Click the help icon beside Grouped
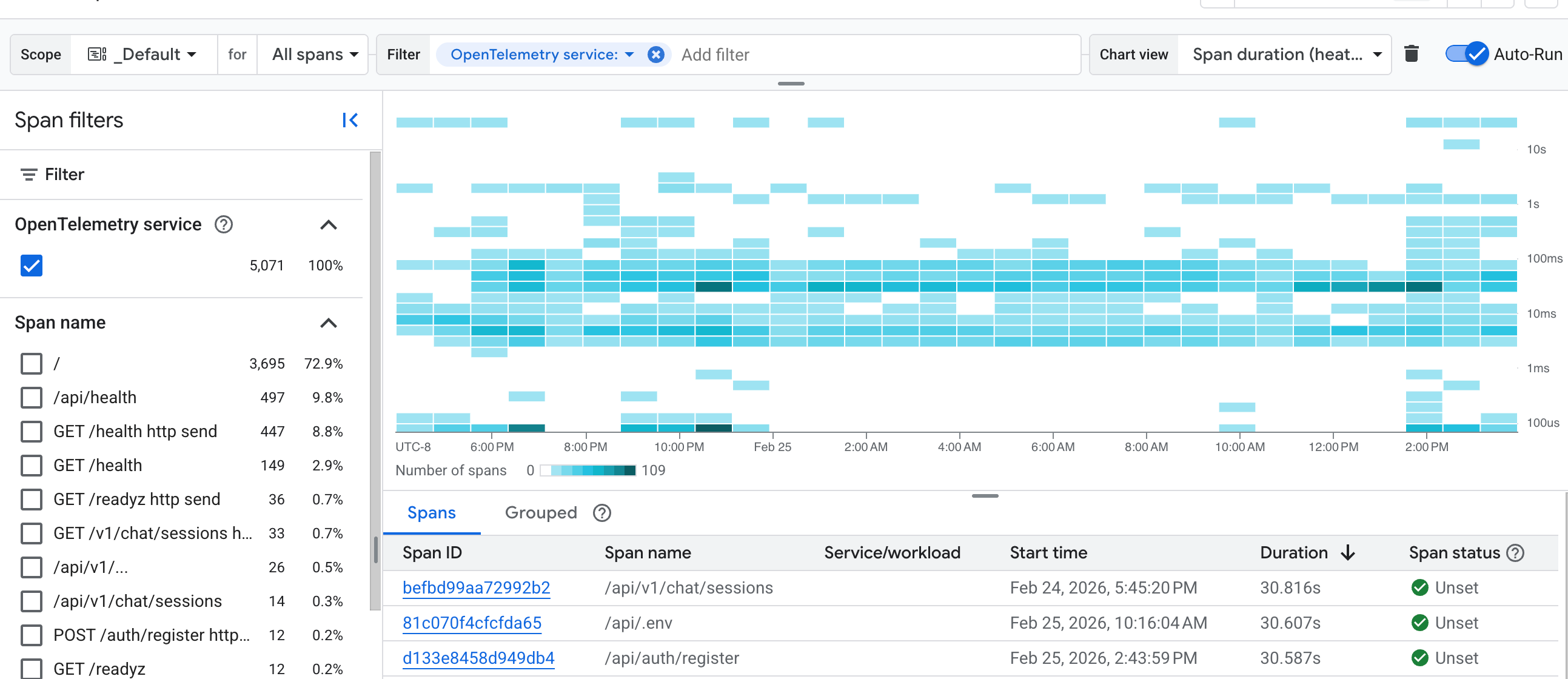The width and height of the screenshot is (1568, 679). (x=601, y=513)
